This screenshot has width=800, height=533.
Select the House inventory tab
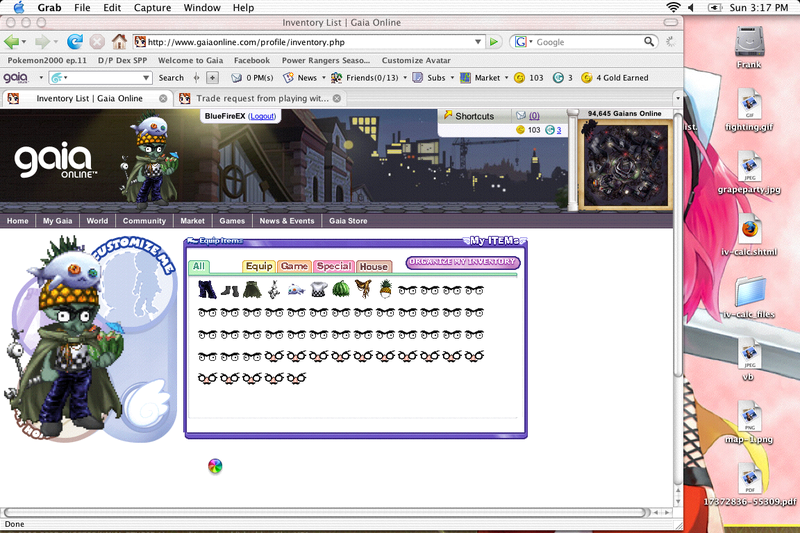pos(373,266)
